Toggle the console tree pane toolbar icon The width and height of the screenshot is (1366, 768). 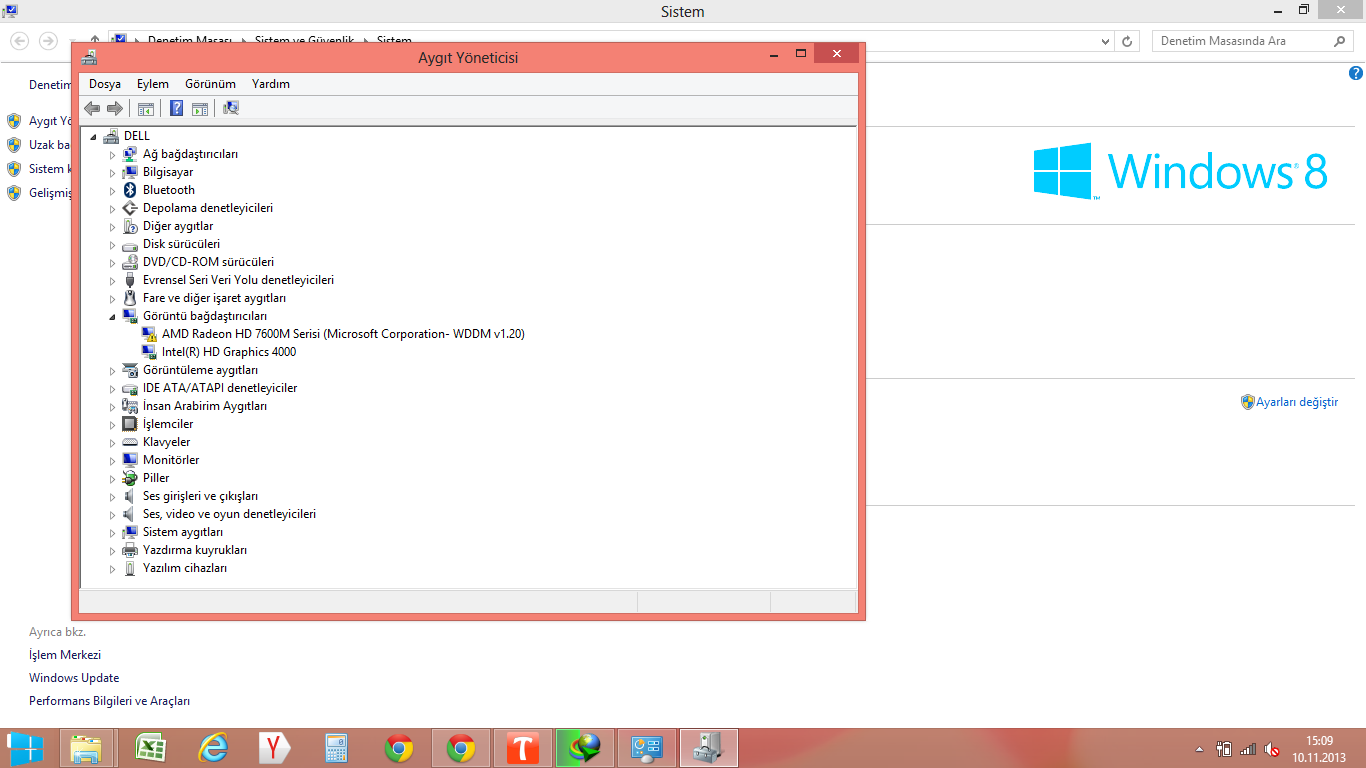146,108
